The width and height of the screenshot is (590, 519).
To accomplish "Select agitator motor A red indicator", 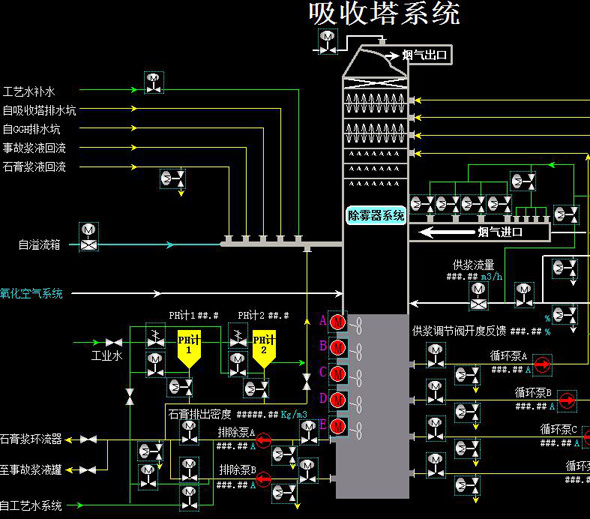I will 338,322.
